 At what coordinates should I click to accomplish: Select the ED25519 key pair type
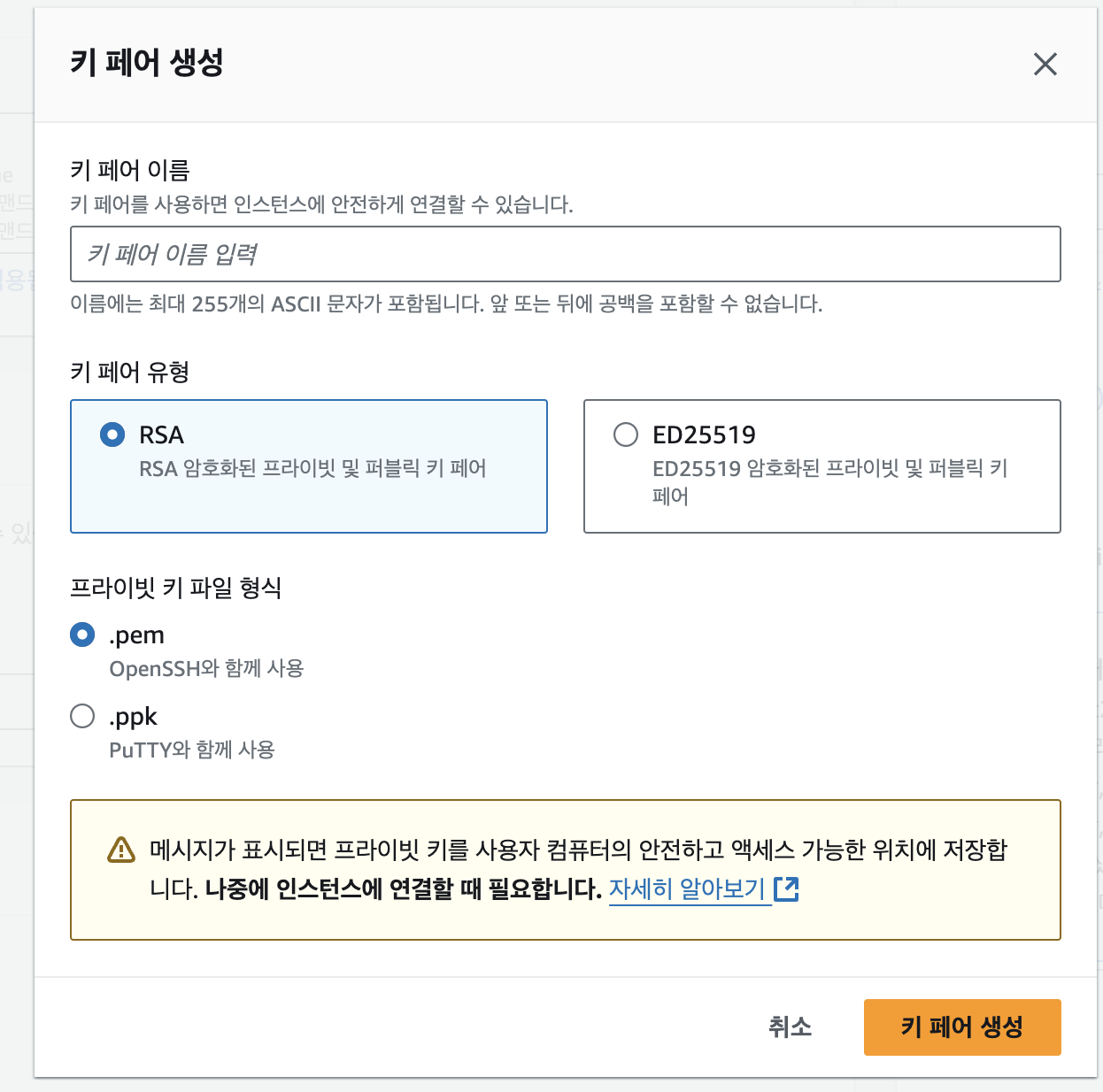[626, 434]
